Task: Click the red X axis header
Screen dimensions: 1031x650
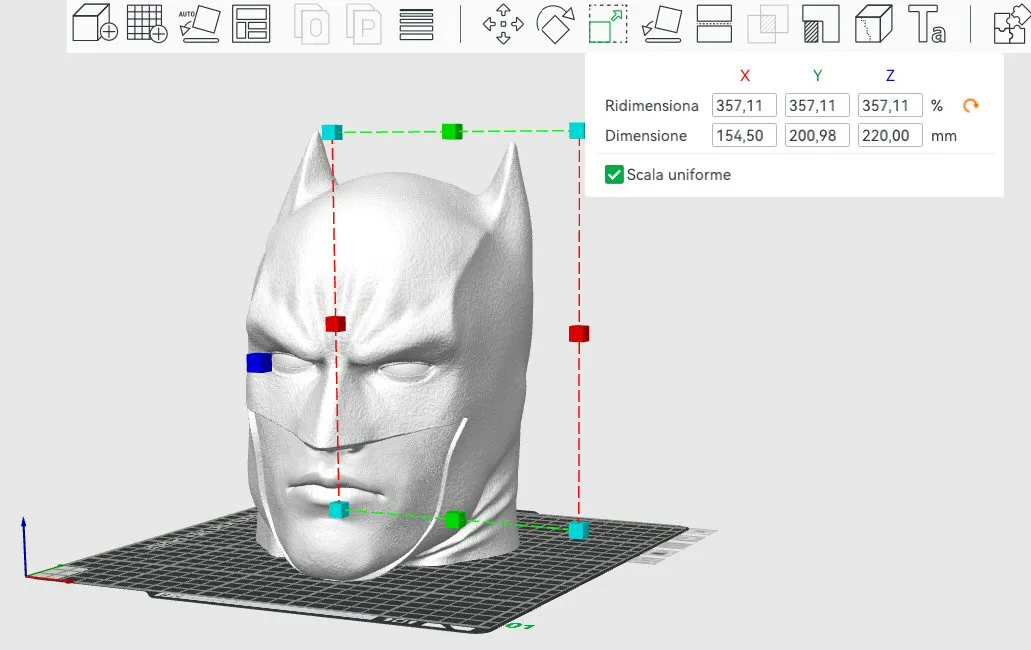Action: click(x=744, y=76)
